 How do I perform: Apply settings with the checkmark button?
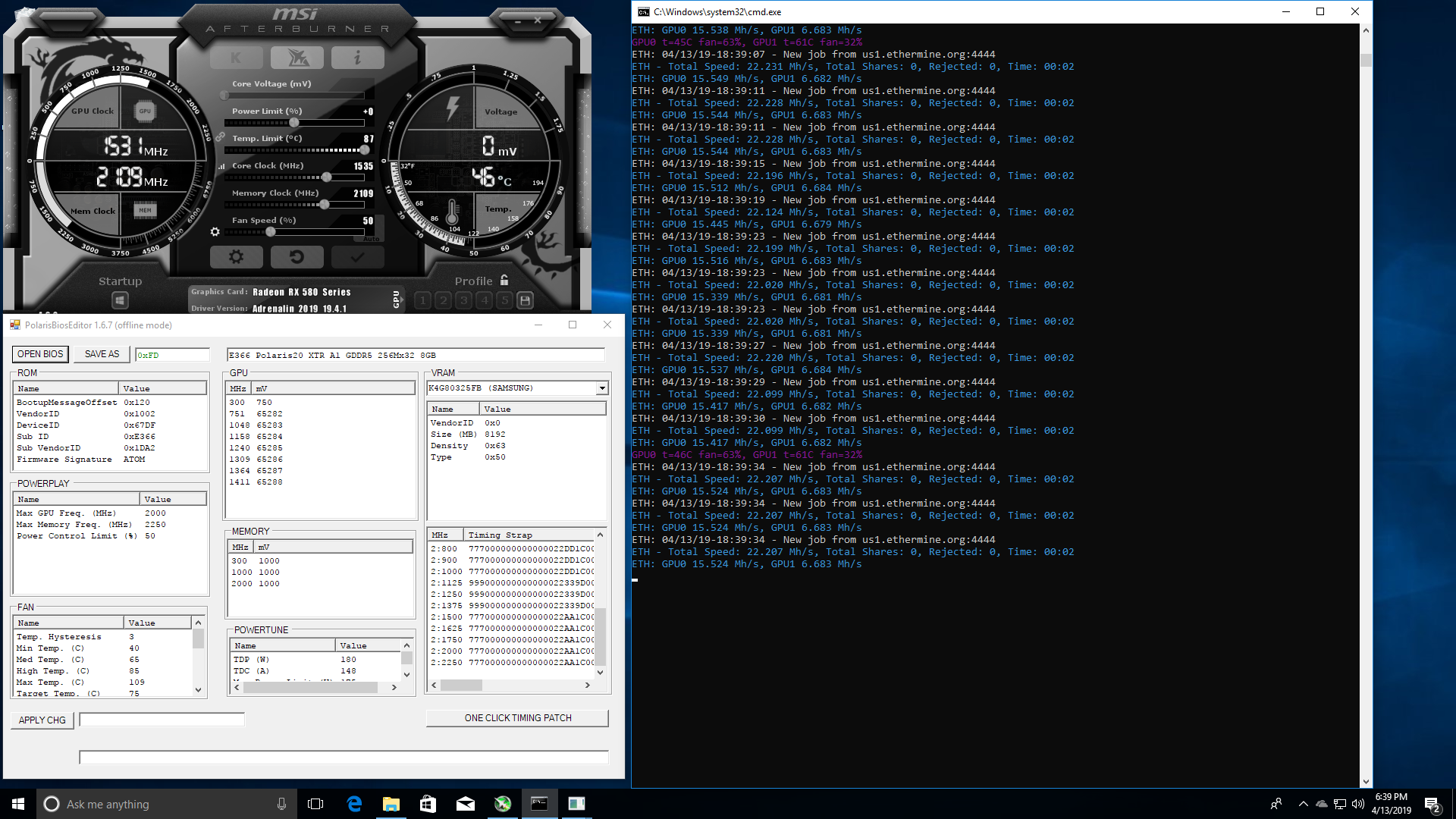tap(357, 257)
